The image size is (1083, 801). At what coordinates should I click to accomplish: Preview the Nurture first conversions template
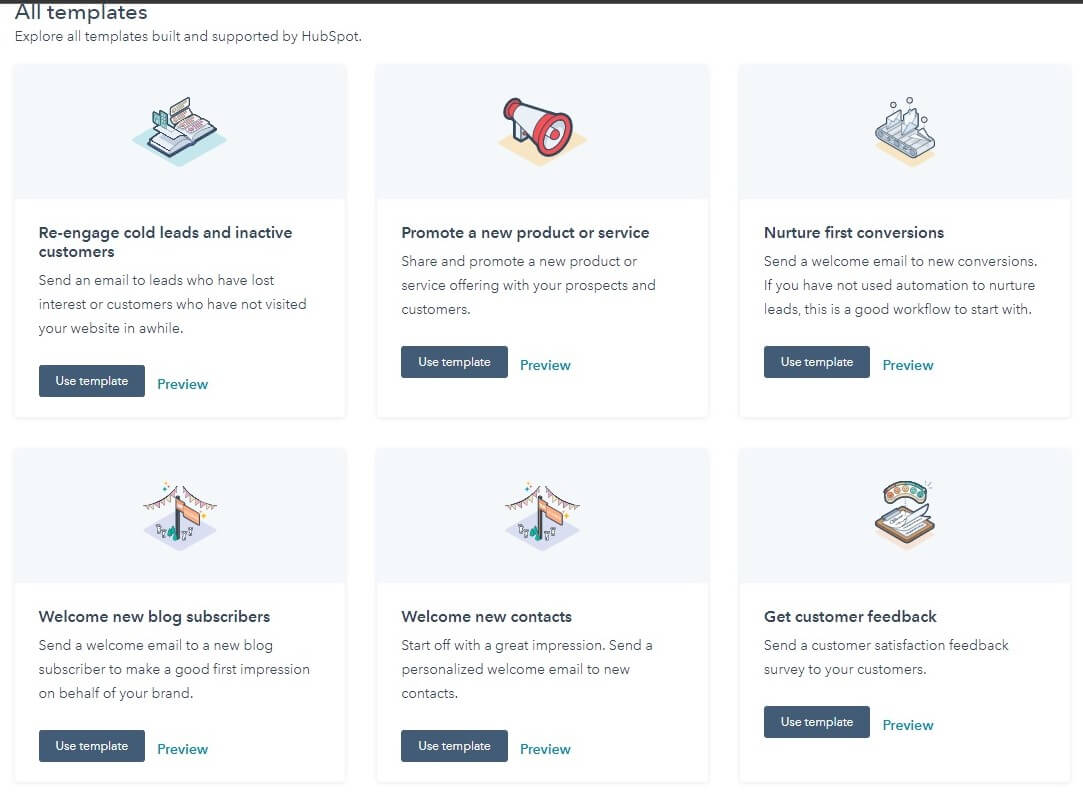tap(907, 365)
